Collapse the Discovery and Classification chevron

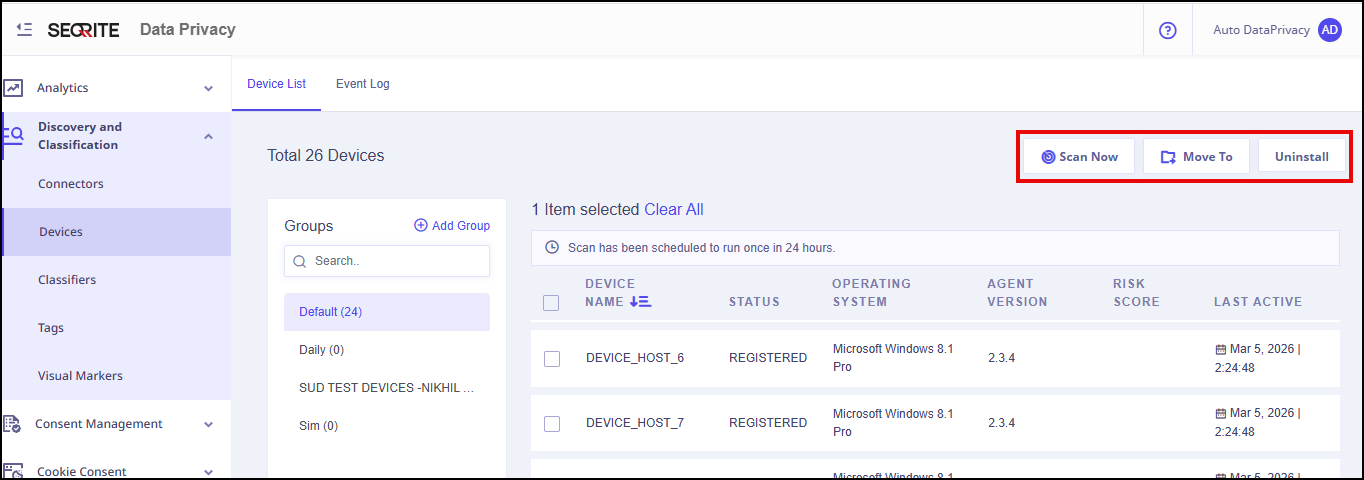[208, 136]
